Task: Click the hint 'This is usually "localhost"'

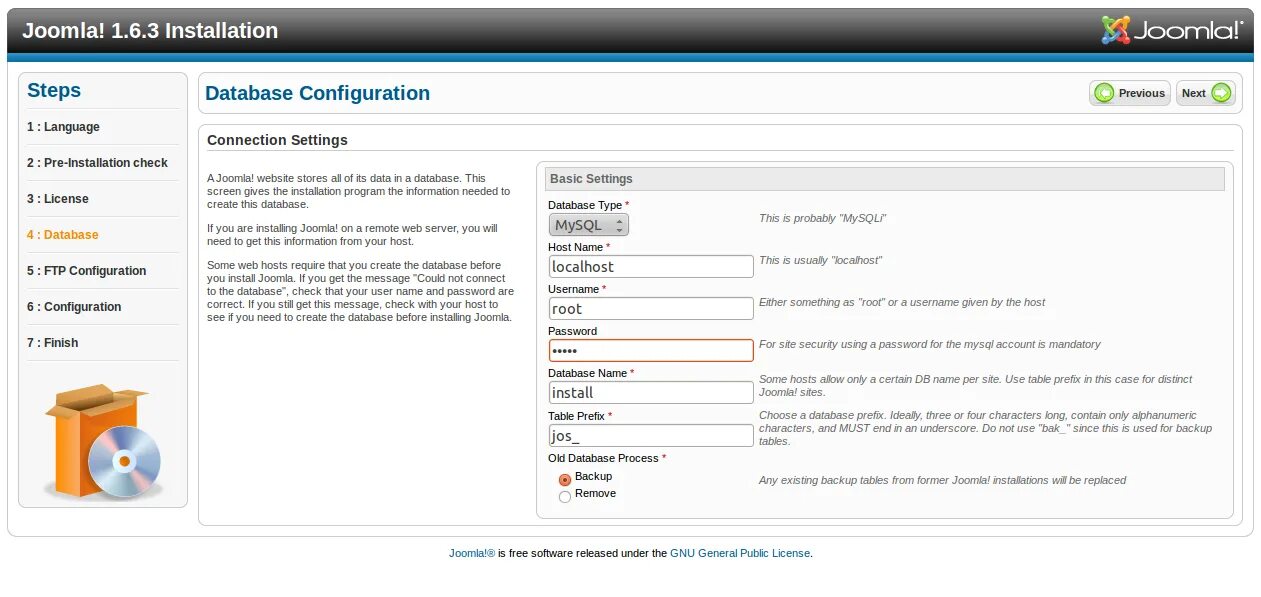Action: tap(820, 260)
